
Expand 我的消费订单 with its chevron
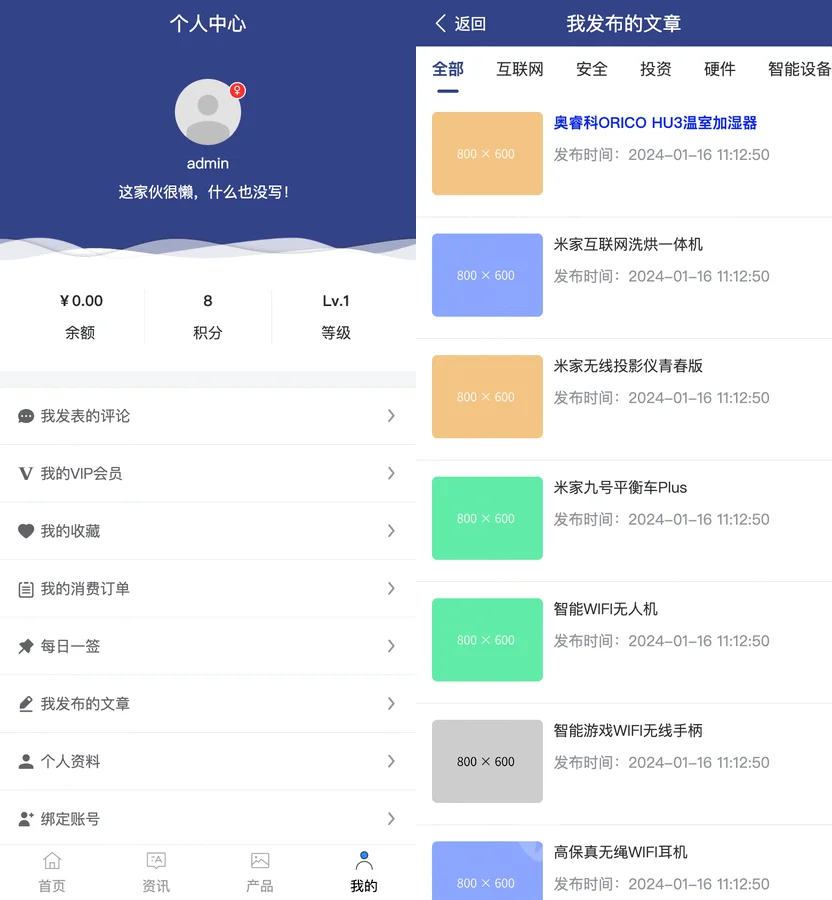(x=391, y=588)
